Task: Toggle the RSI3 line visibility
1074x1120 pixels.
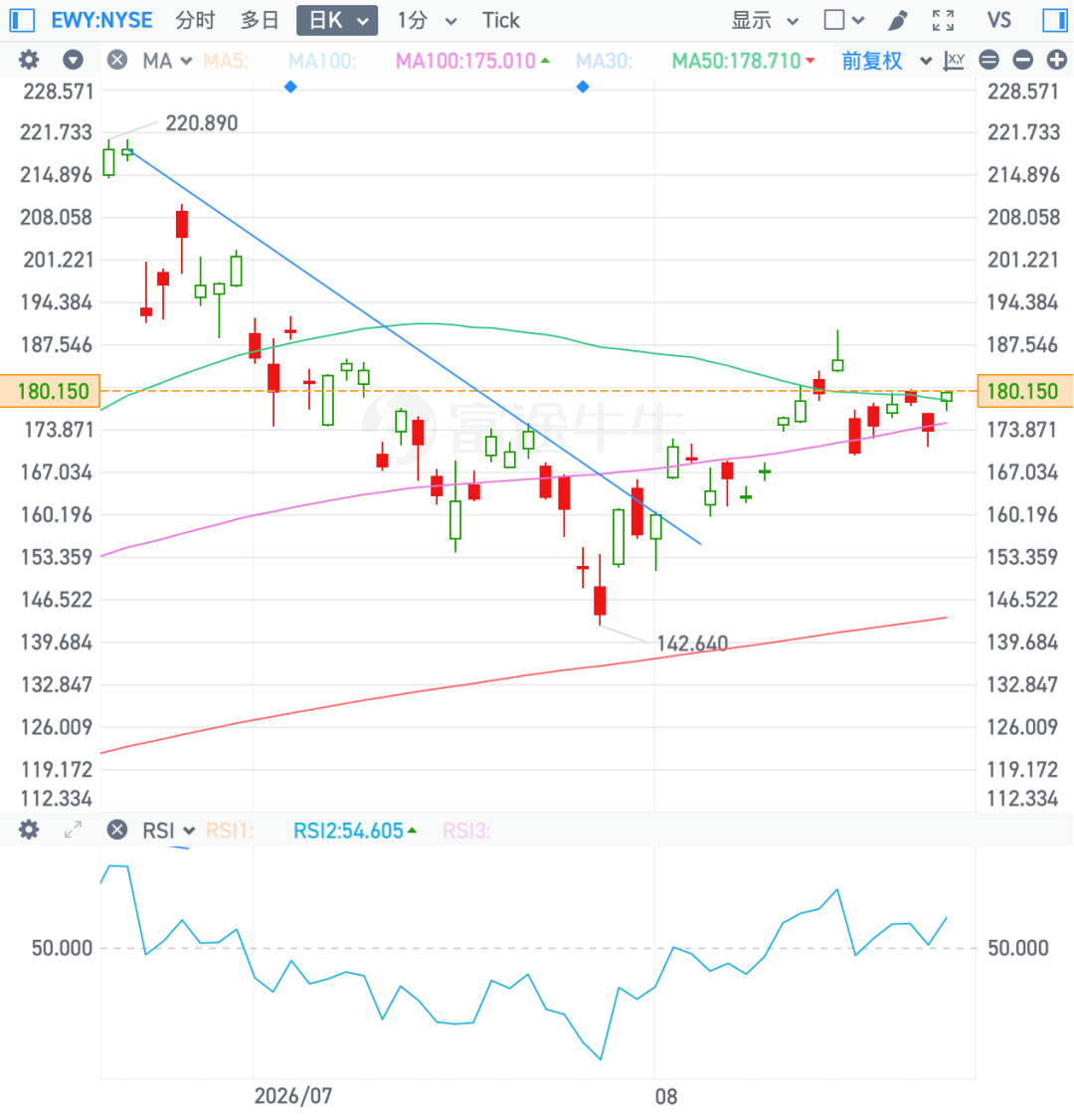Action: coord(466,831)
